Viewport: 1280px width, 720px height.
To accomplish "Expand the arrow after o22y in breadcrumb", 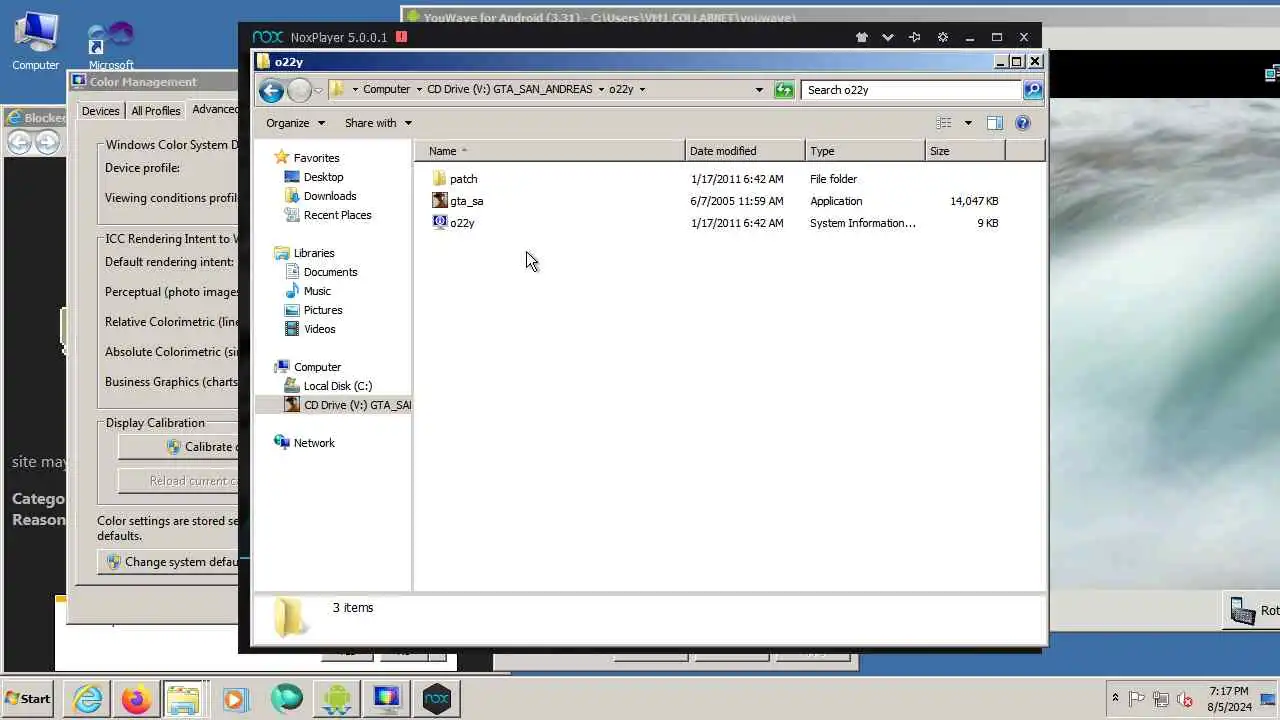I will (x=642, y=89).
